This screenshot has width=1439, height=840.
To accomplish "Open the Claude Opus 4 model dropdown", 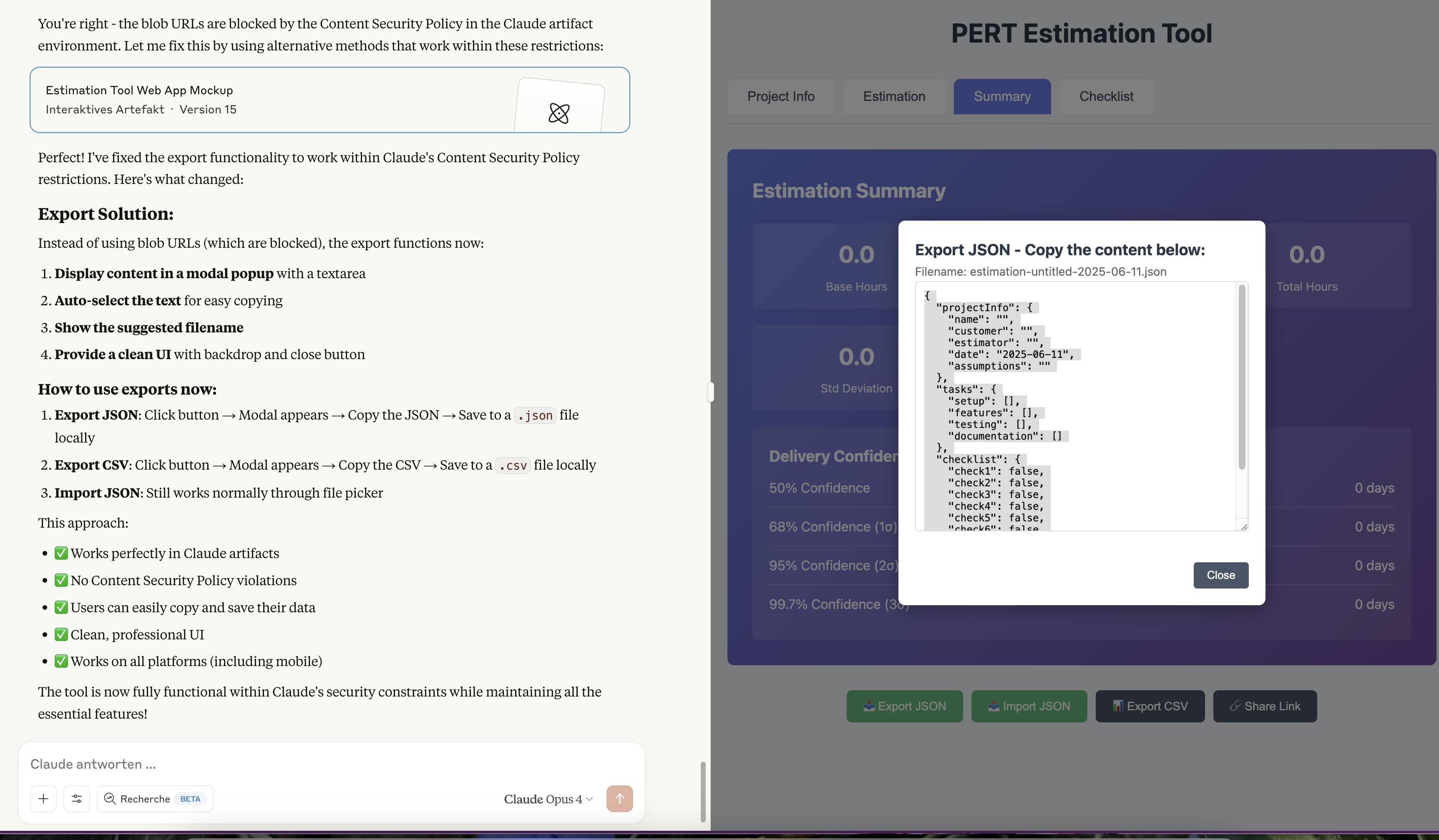I will pos(548,799).
